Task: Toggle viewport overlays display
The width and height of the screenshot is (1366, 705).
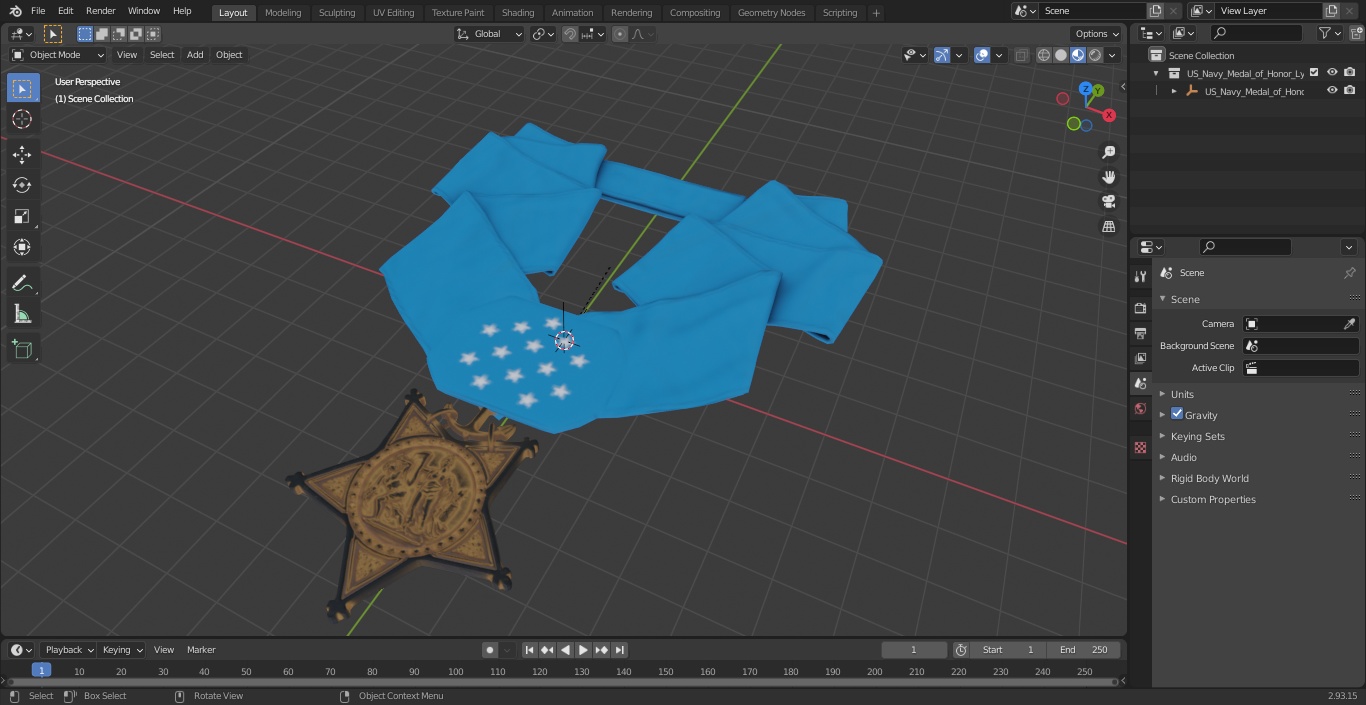Action: point(982,55)
